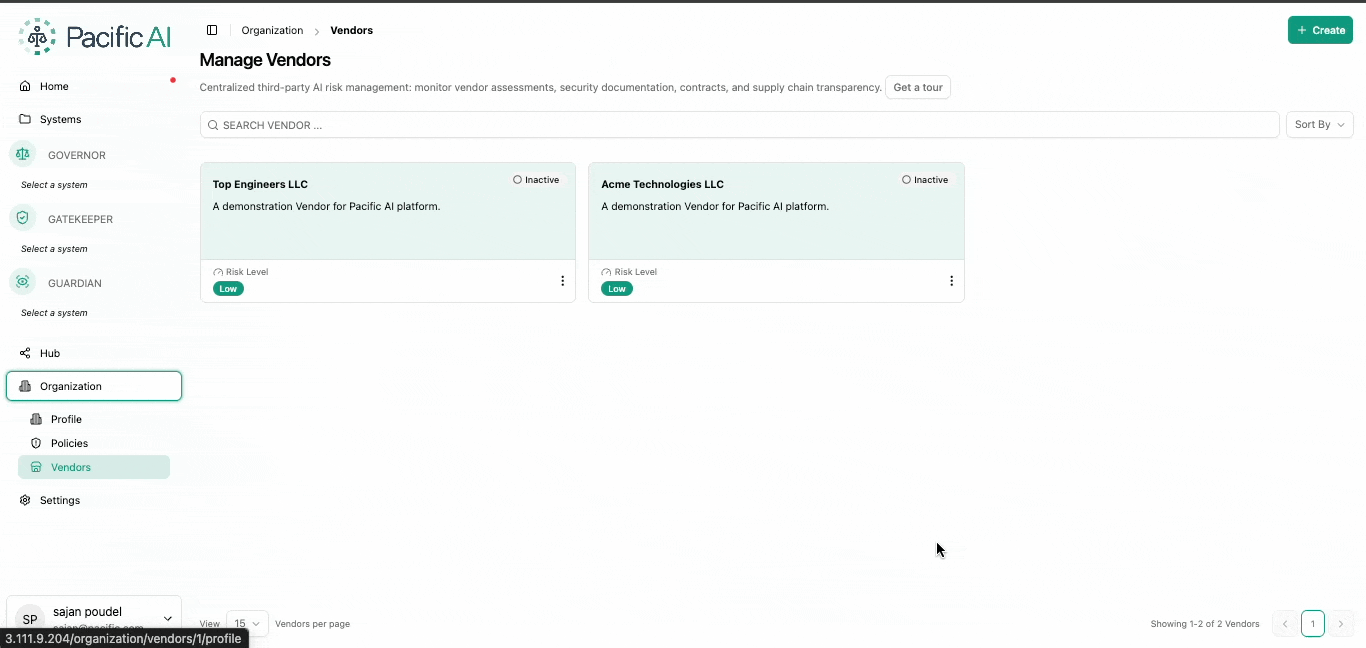The width and height of the screenshot is (1366, 648).
Task: Click the Manage Vendors heading
Action: tap(265, 60)
